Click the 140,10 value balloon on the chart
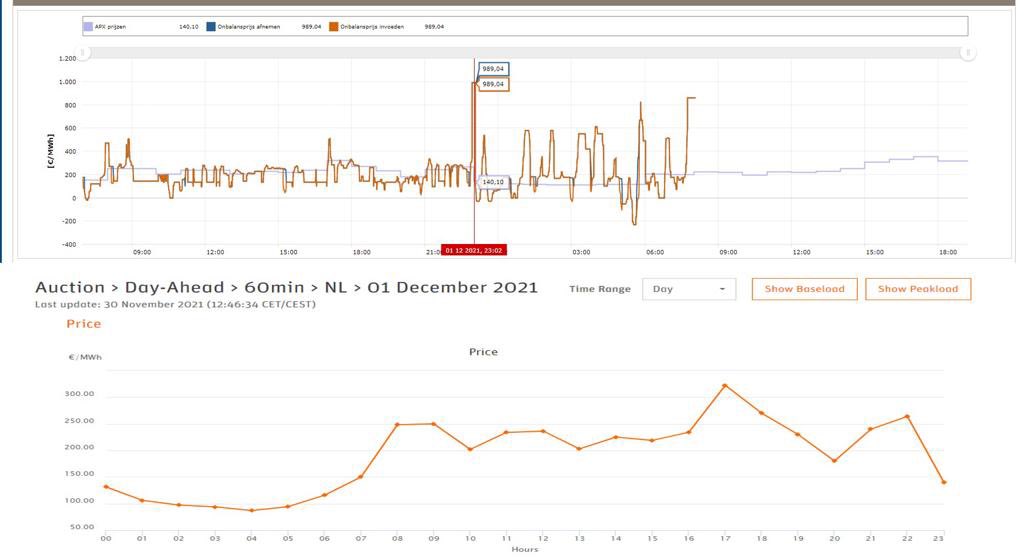 point(493,182)
